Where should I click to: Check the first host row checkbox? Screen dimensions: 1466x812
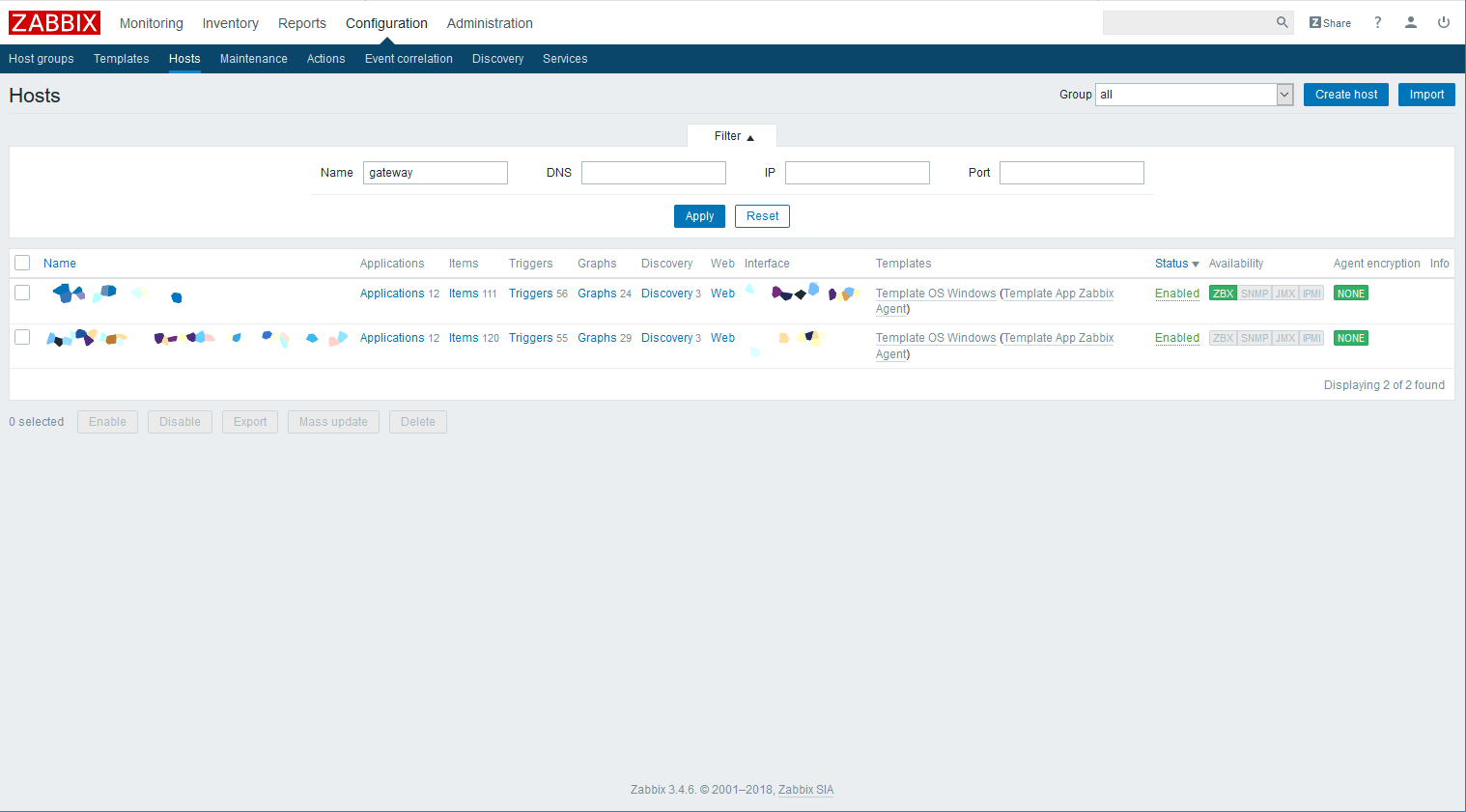click(x=22, y=293)
